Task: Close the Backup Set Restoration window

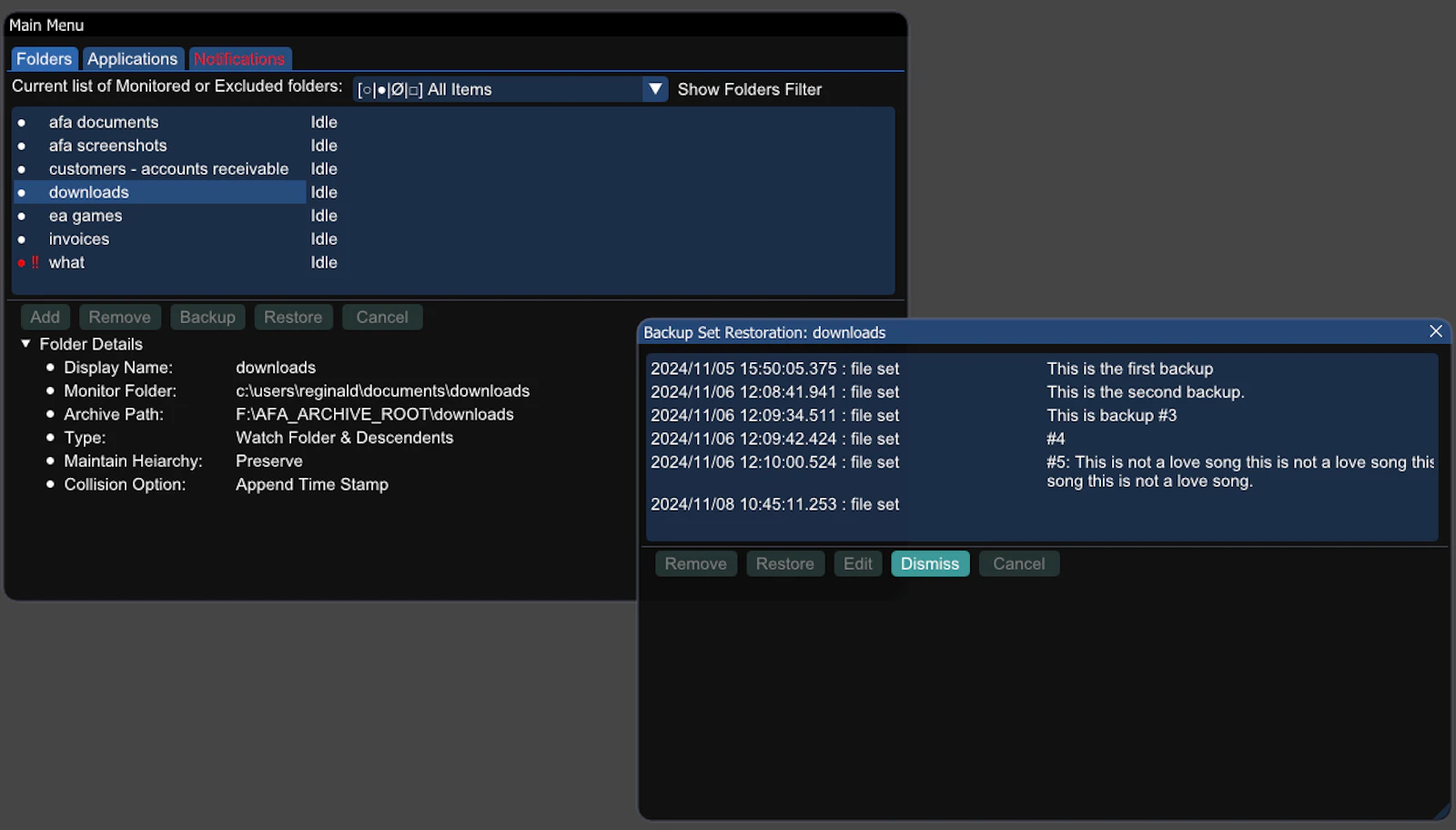Action: point(1435,331)
